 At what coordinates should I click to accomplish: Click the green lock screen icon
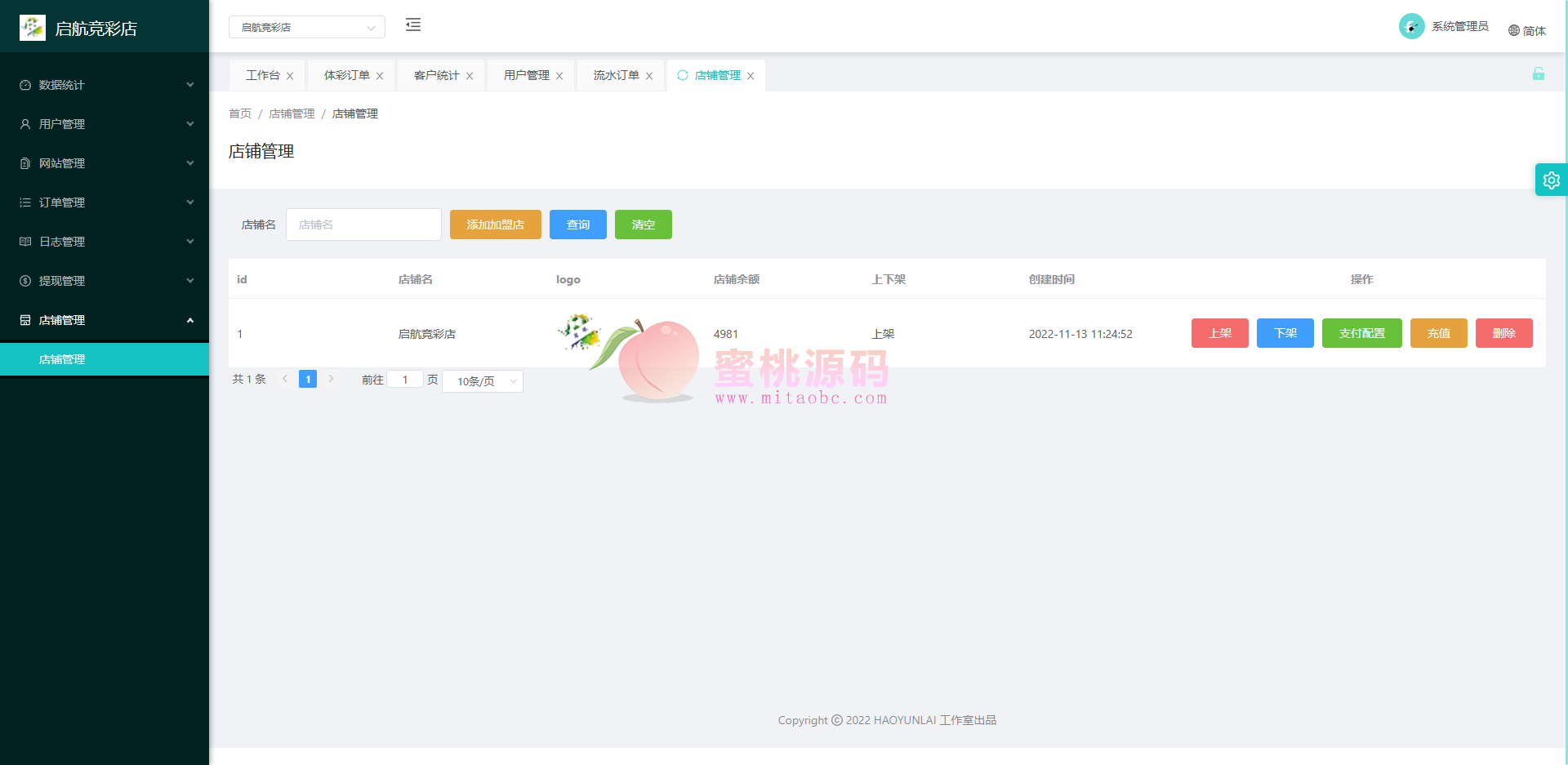pyautogui.click(x=1538, y=74)
